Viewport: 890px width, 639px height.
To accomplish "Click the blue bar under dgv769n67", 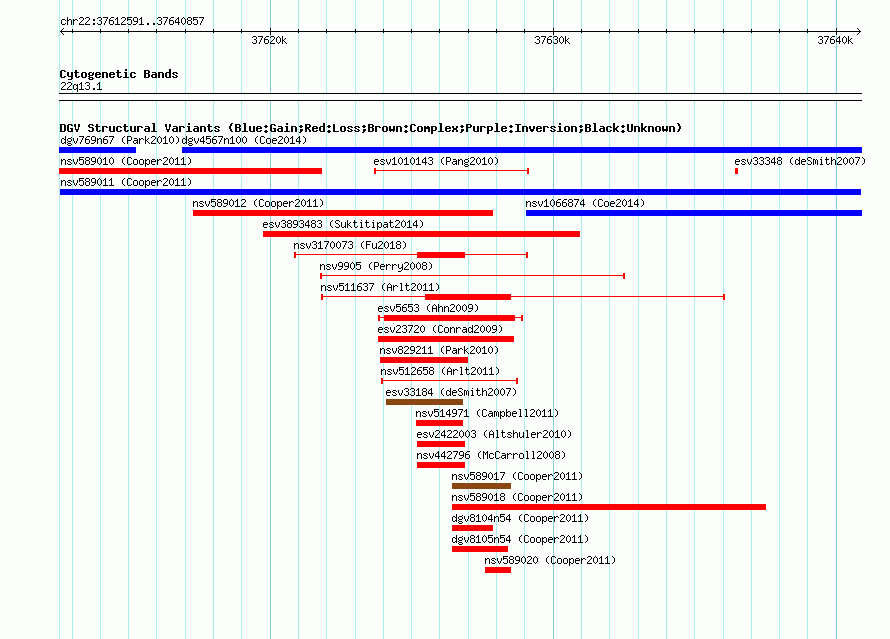I will coord(98,150).
